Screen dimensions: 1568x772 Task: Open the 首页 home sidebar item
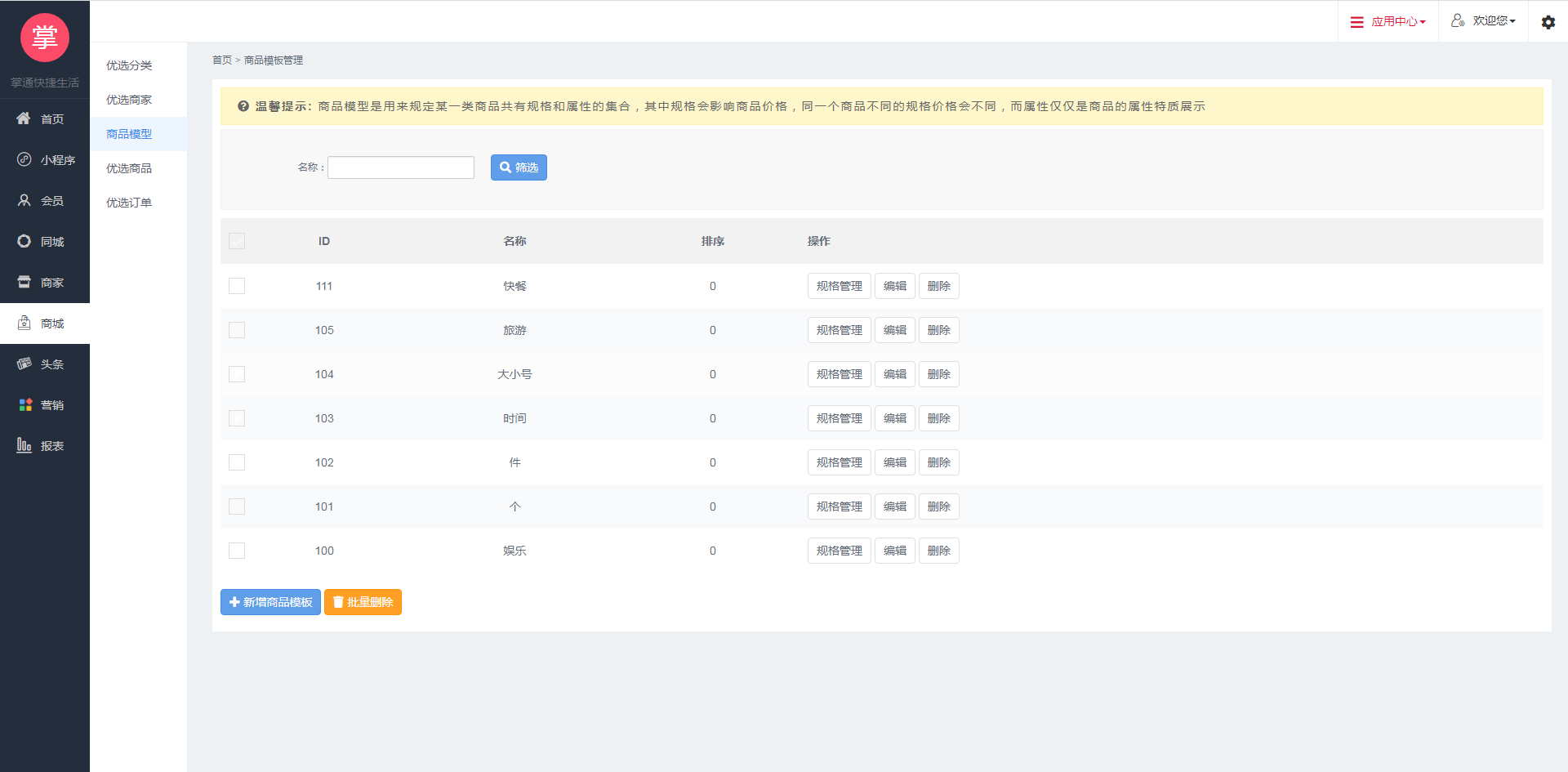[x=45, y=119]
